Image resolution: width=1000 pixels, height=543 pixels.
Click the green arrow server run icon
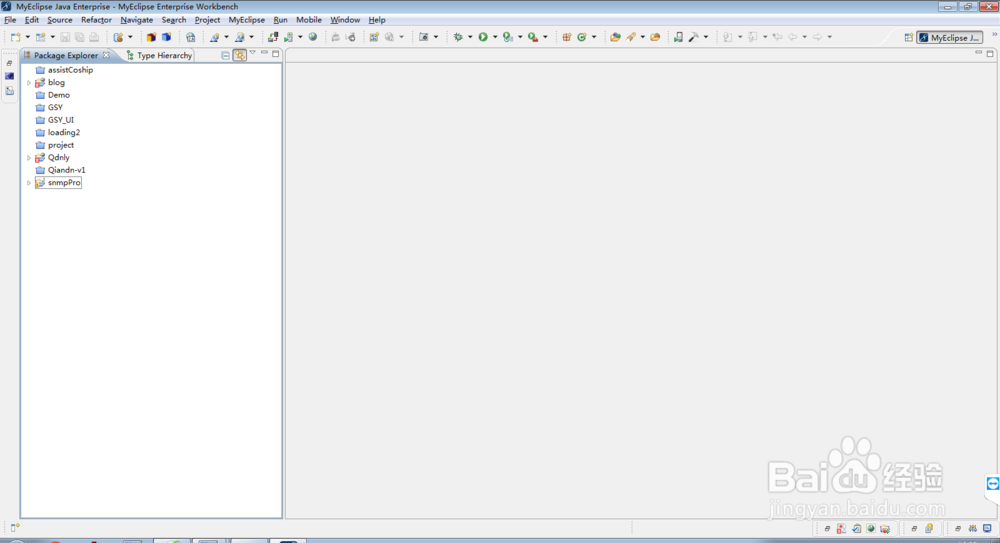tap(289, 37)
